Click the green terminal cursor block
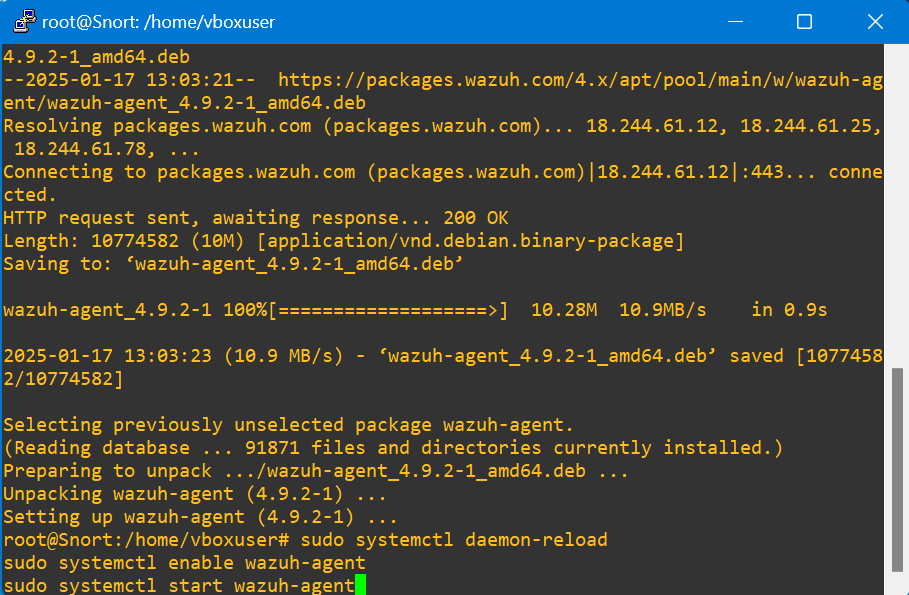This screenshot has height=595, width=909. pos(361,585)
